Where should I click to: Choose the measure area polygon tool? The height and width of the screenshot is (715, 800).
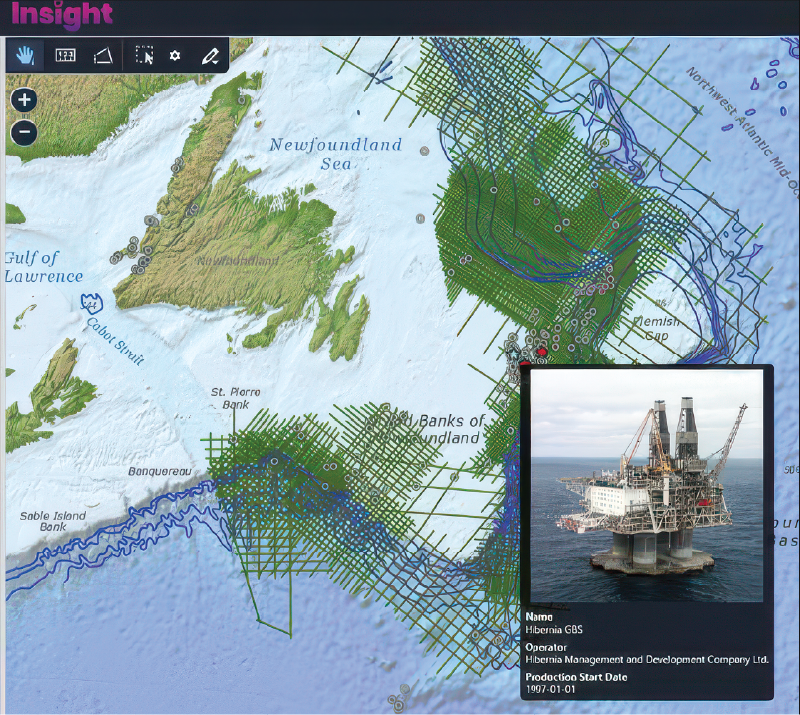click(x=102, y=56)
